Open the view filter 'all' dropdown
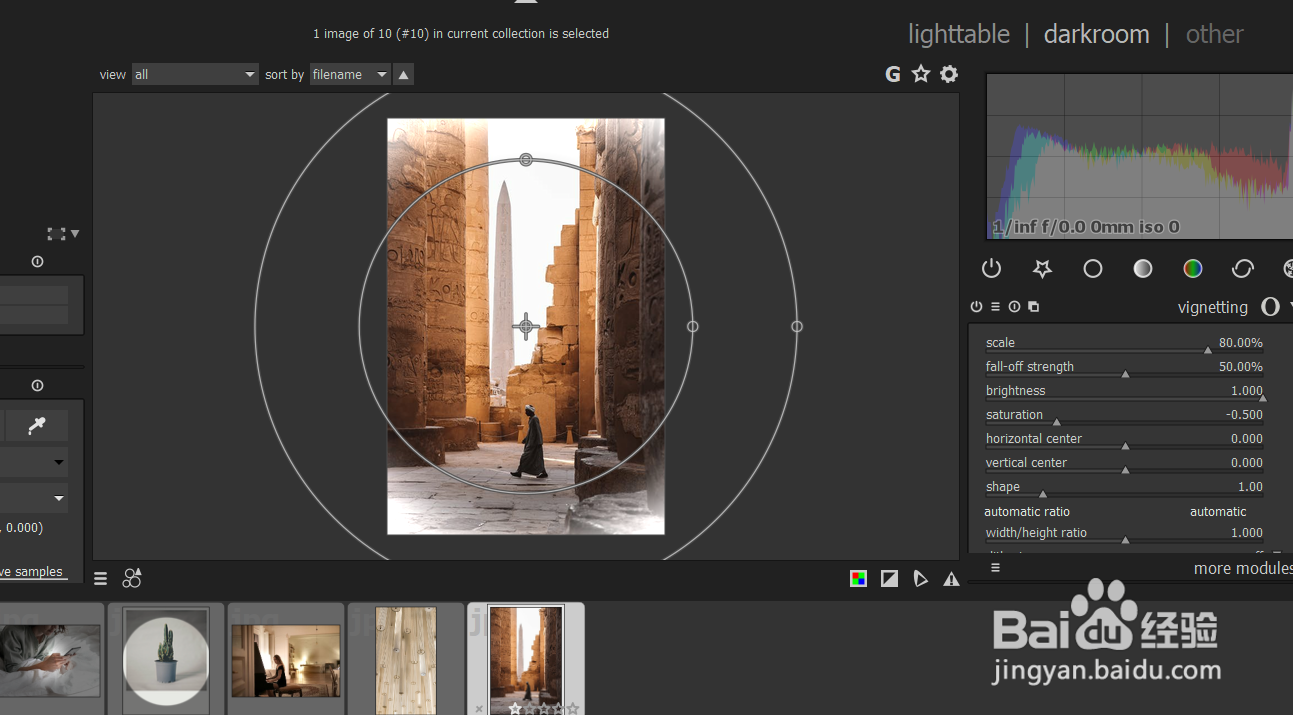Viewport: 1293px width, 715px height. (x=195, y=74)
